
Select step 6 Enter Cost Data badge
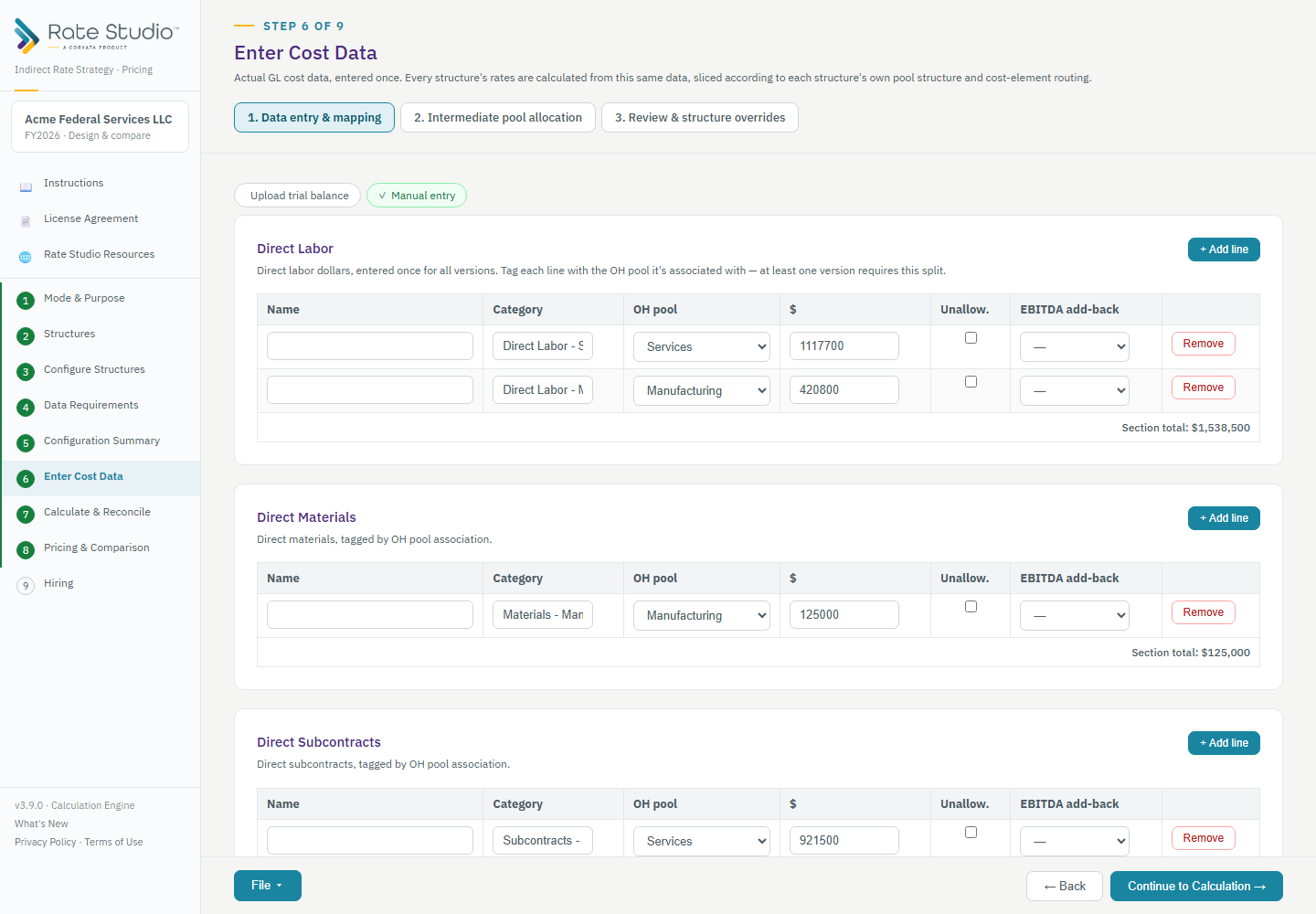(26, 479)
